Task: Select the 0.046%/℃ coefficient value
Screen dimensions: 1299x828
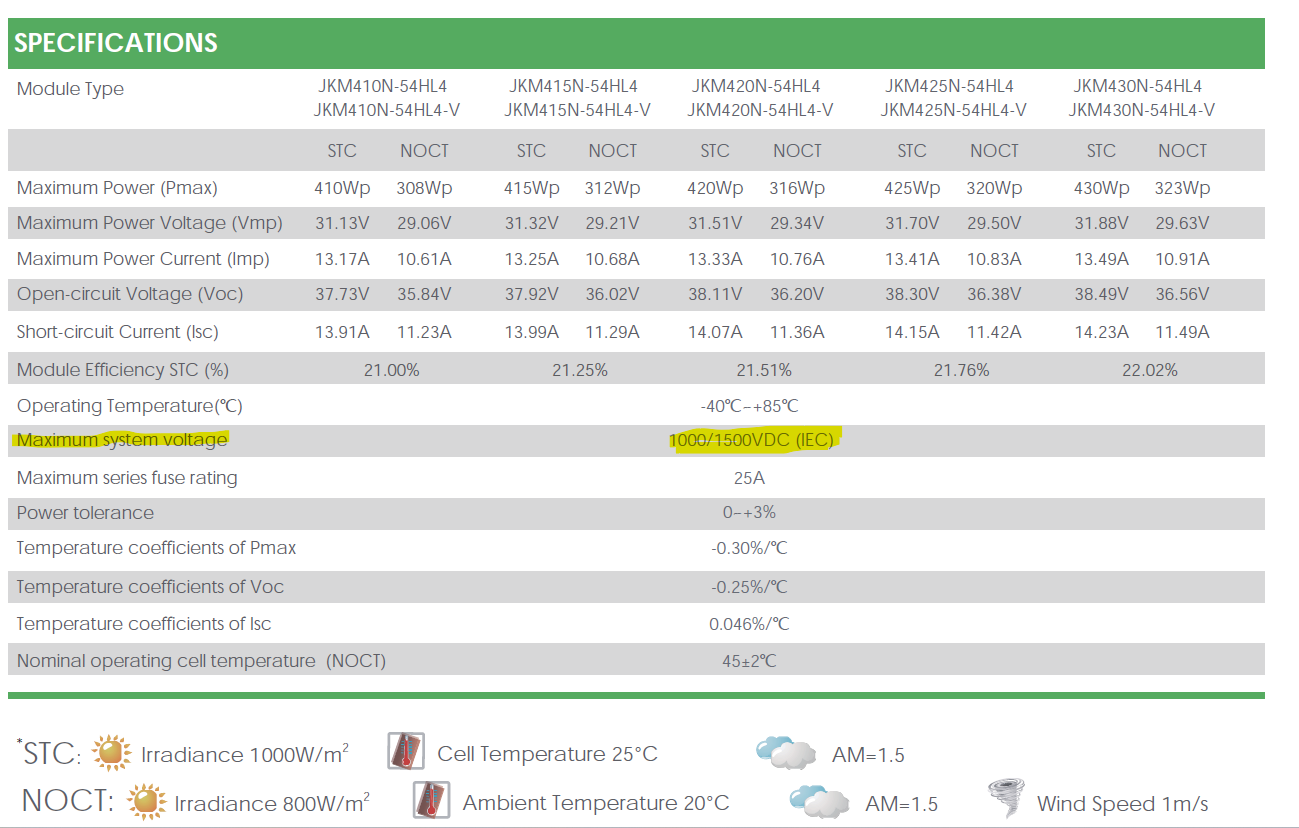Action: (750, 624)
